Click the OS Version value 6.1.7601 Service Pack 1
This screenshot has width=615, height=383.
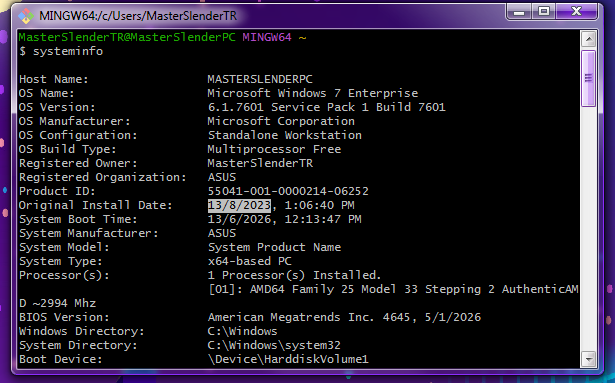click(288, 107)
